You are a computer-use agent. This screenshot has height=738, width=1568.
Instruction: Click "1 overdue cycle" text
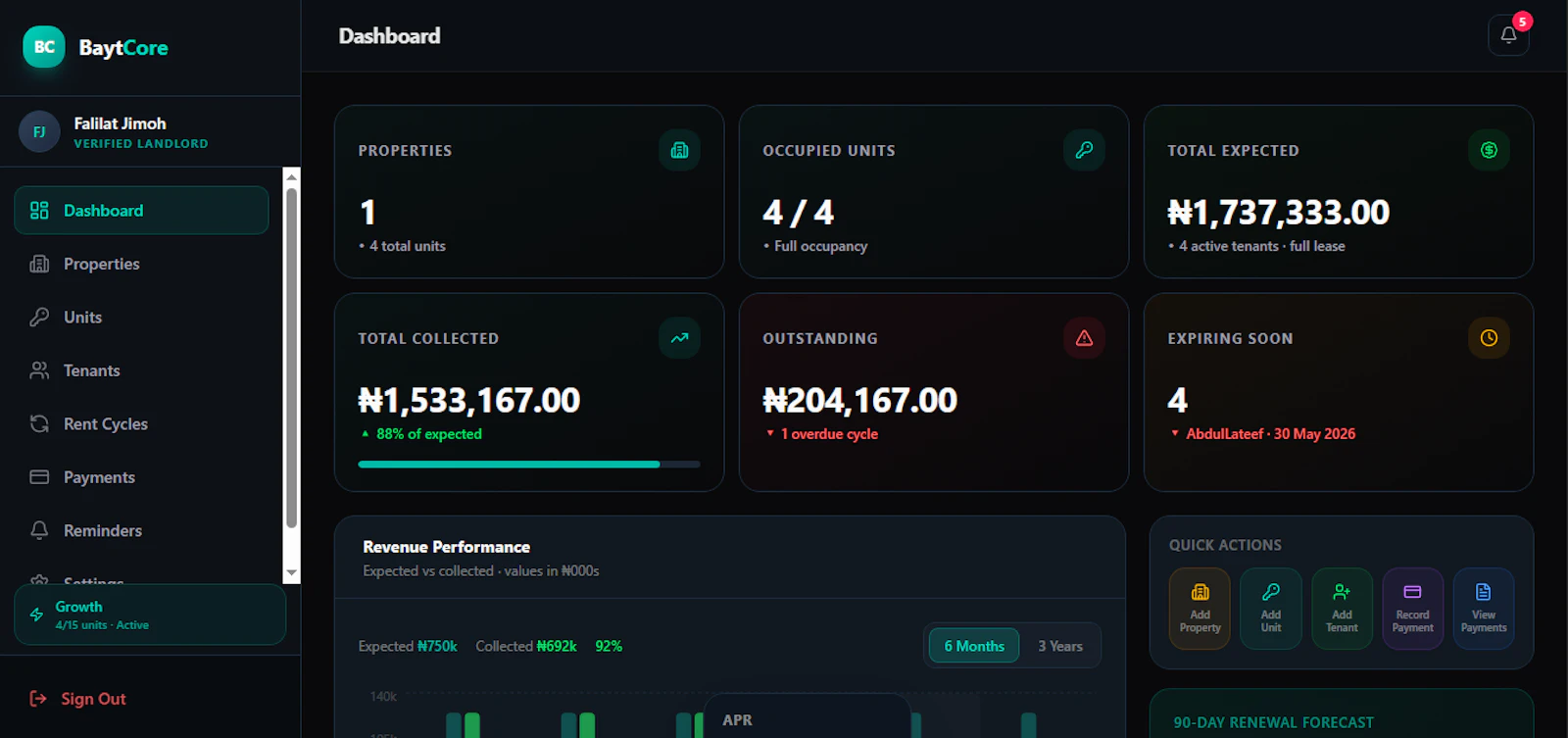pos(829,434)
